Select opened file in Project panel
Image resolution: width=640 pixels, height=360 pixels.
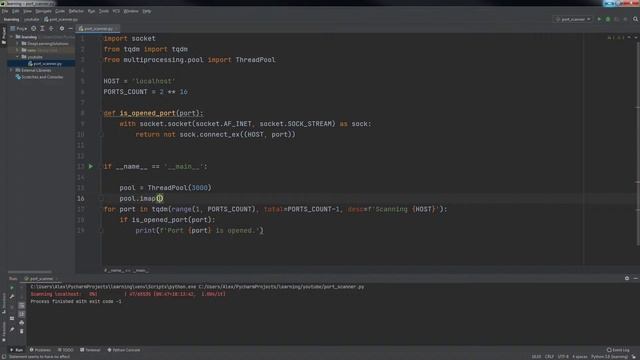point(33,29)
